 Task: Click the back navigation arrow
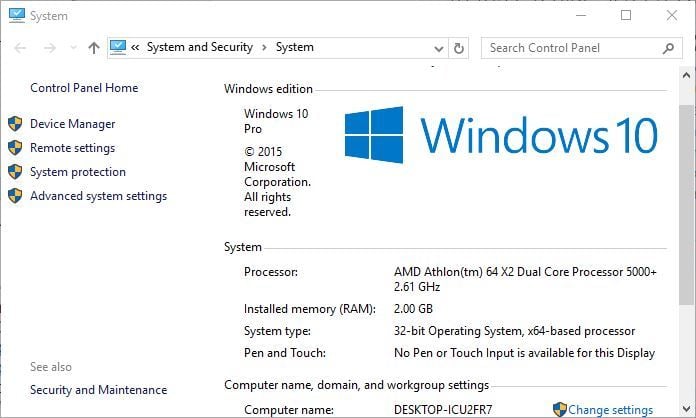[20, 48]
